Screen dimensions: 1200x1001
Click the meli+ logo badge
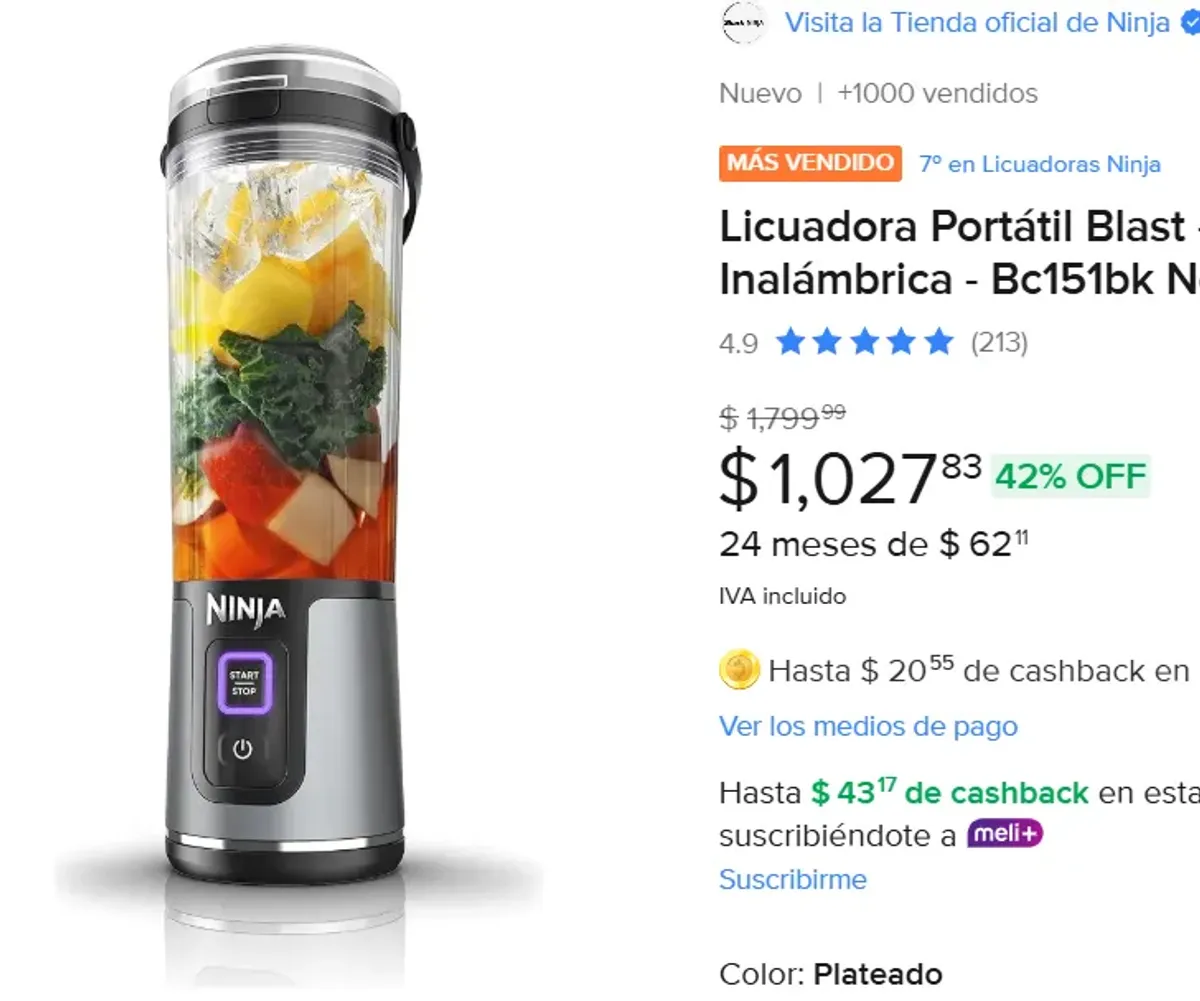(x=1005, y=833)
